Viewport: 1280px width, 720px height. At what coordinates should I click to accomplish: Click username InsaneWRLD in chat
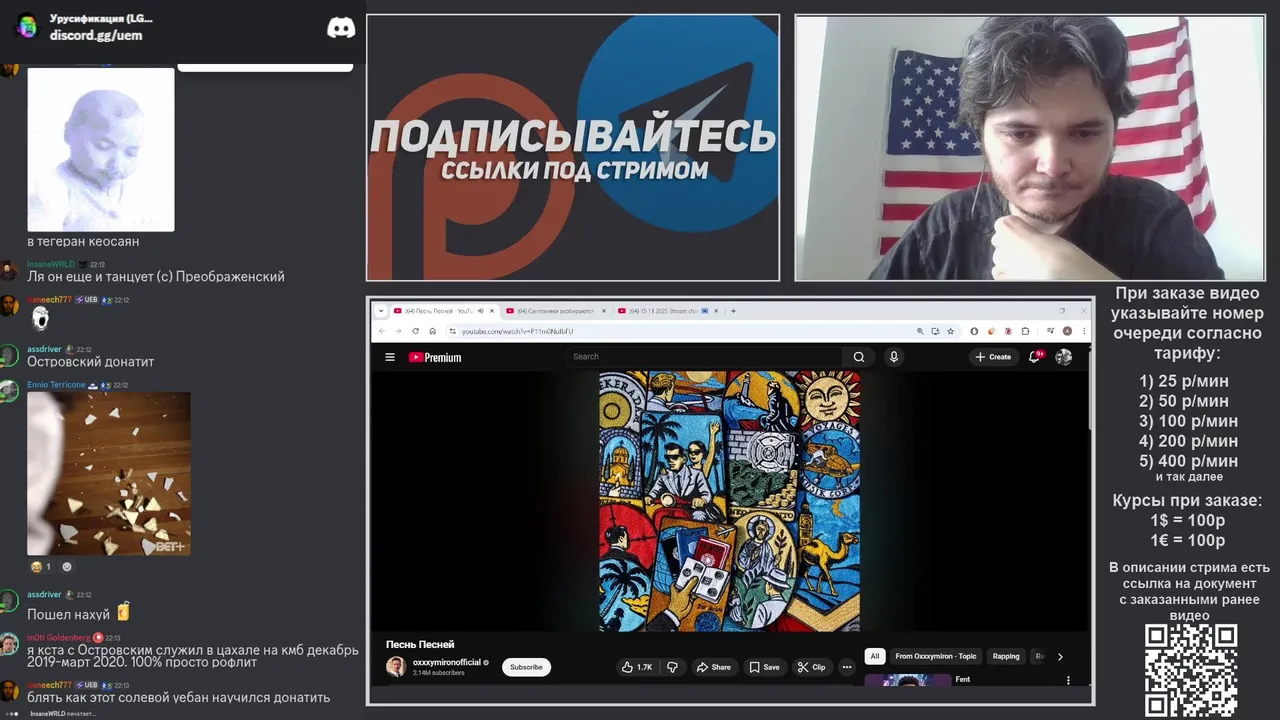click(51, 265)
